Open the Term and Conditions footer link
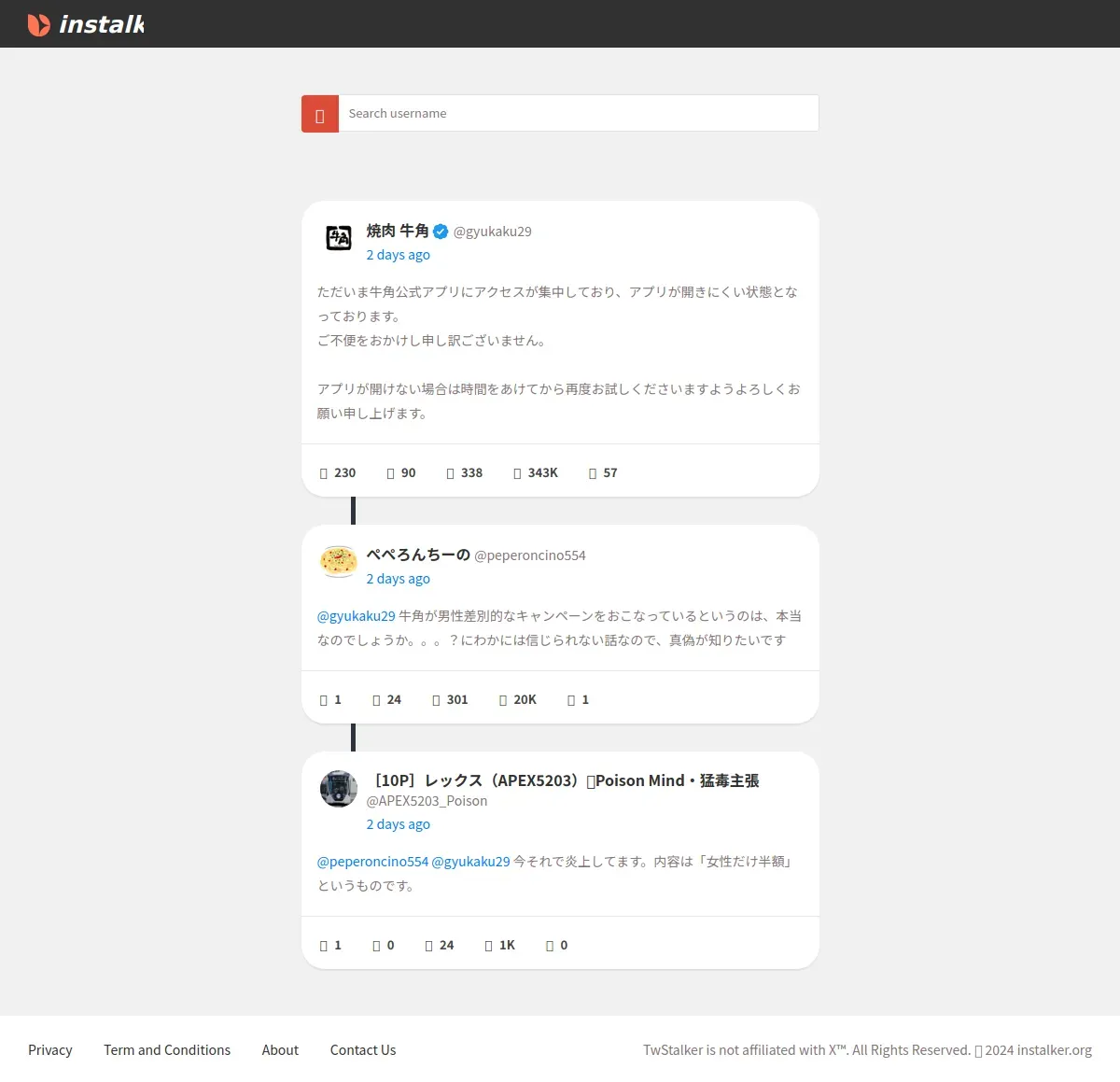This screenshot has height=1082, width=1120. click(167, 1050)
